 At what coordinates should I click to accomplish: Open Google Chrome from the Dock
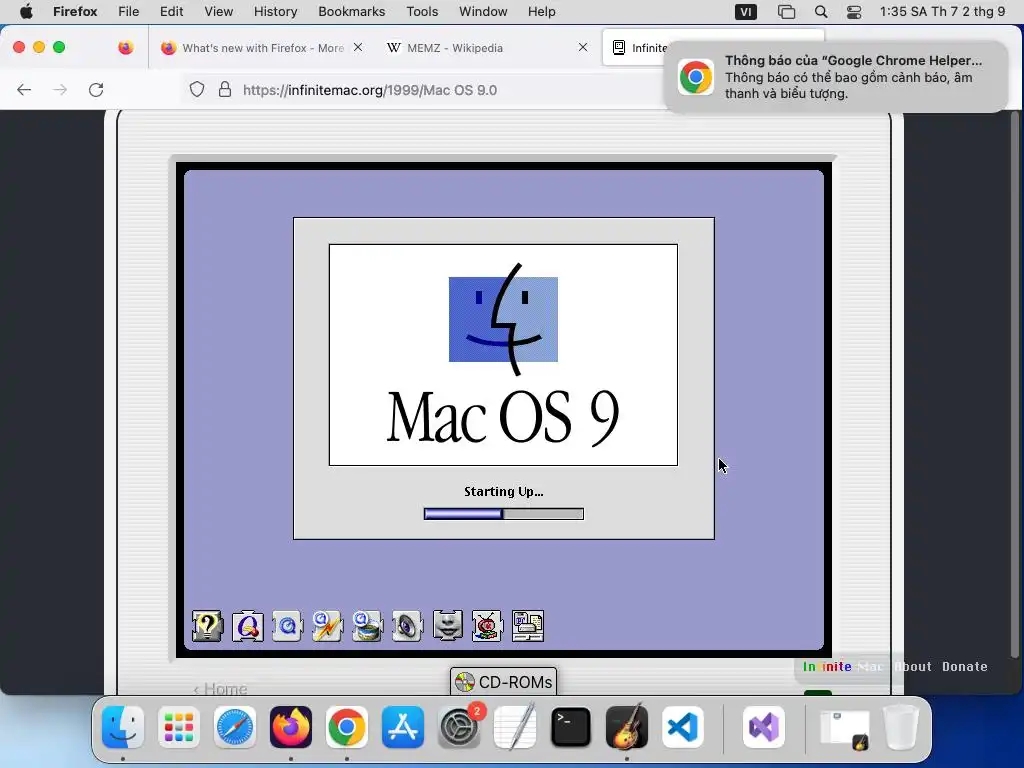tap(347, 727)
